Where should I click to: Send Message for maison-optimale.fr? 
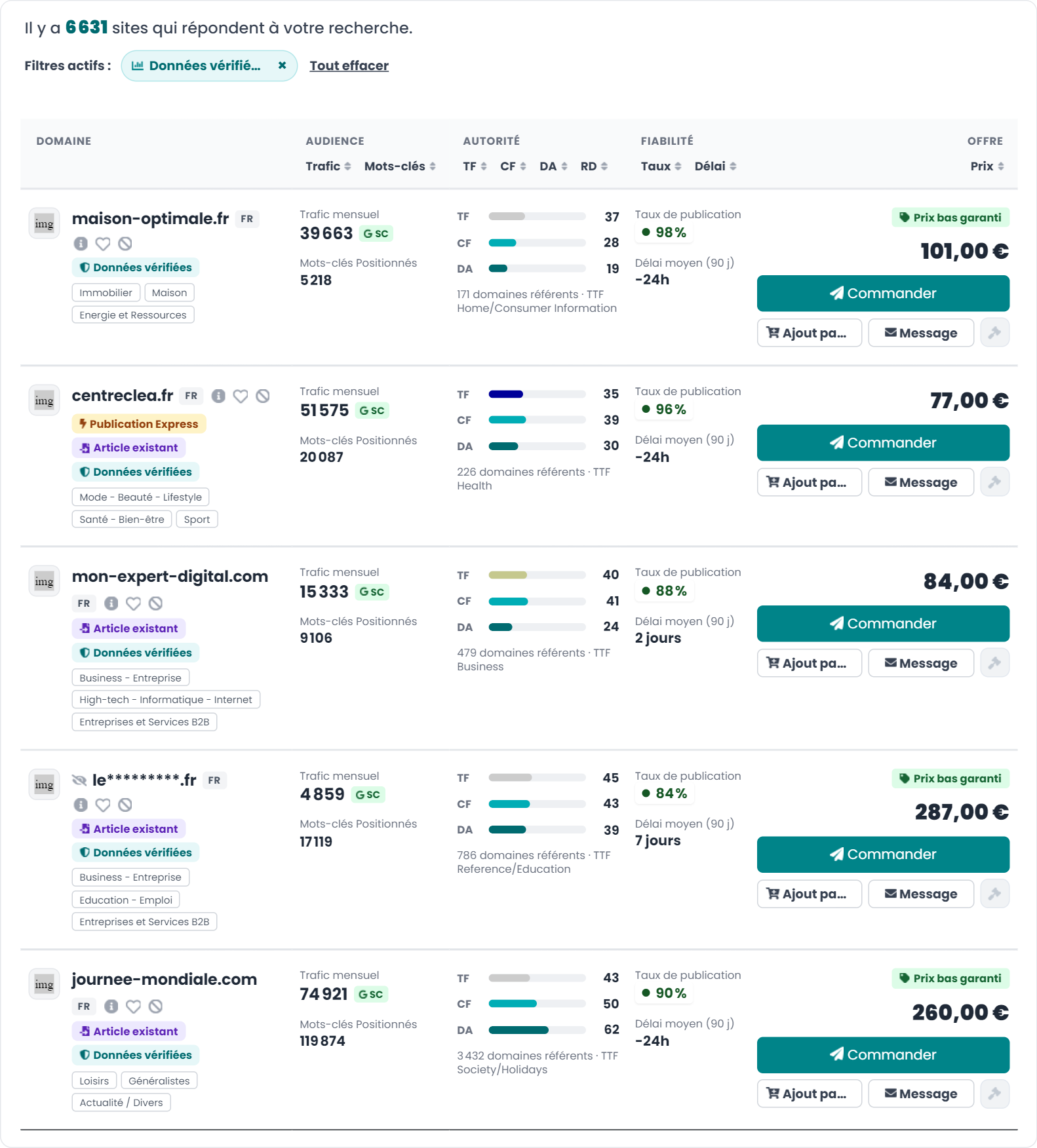(x=921, y=333)
